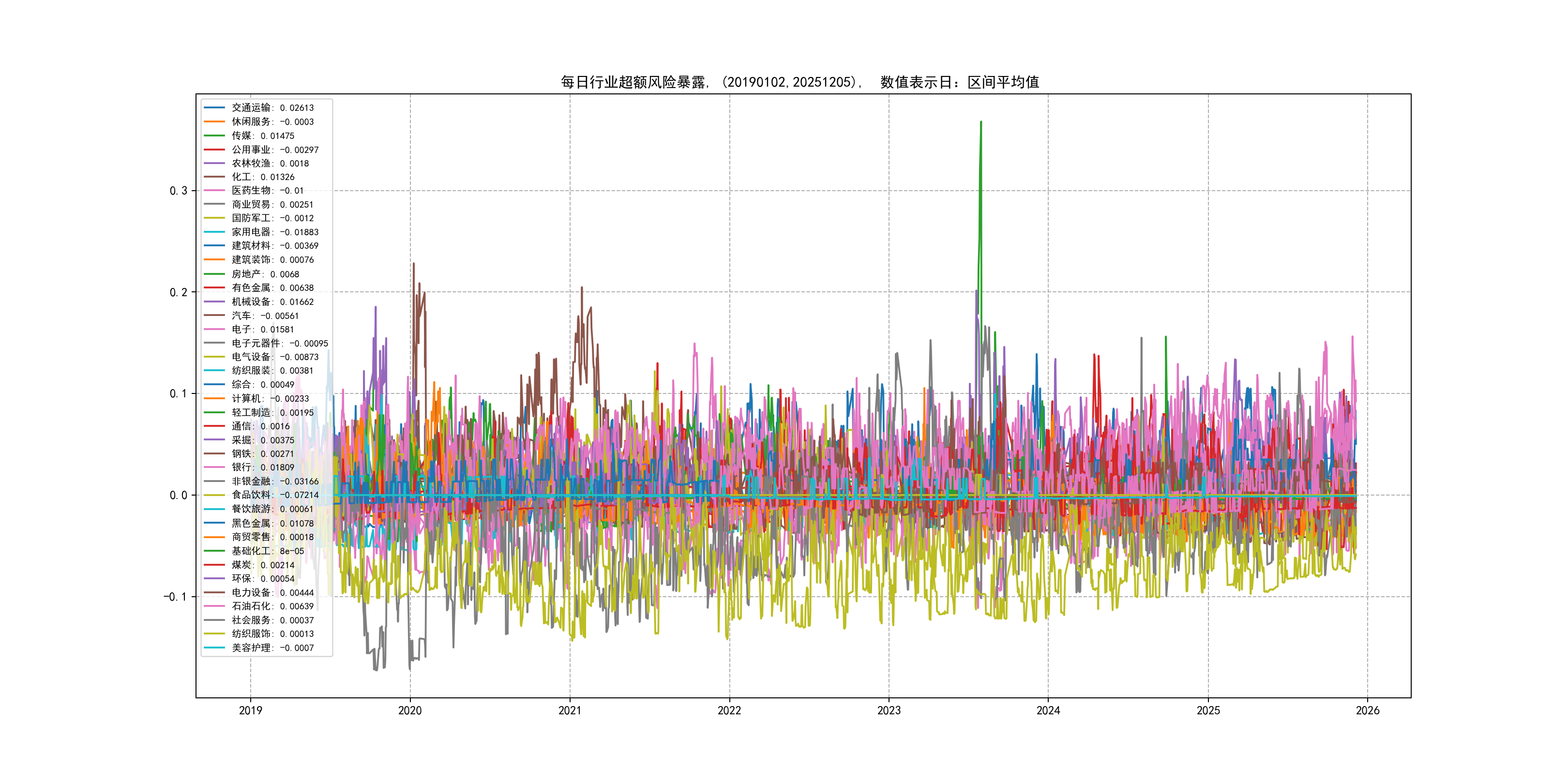
Task: Click the -0.1 y-axis tick label
Action: point(175,597)
